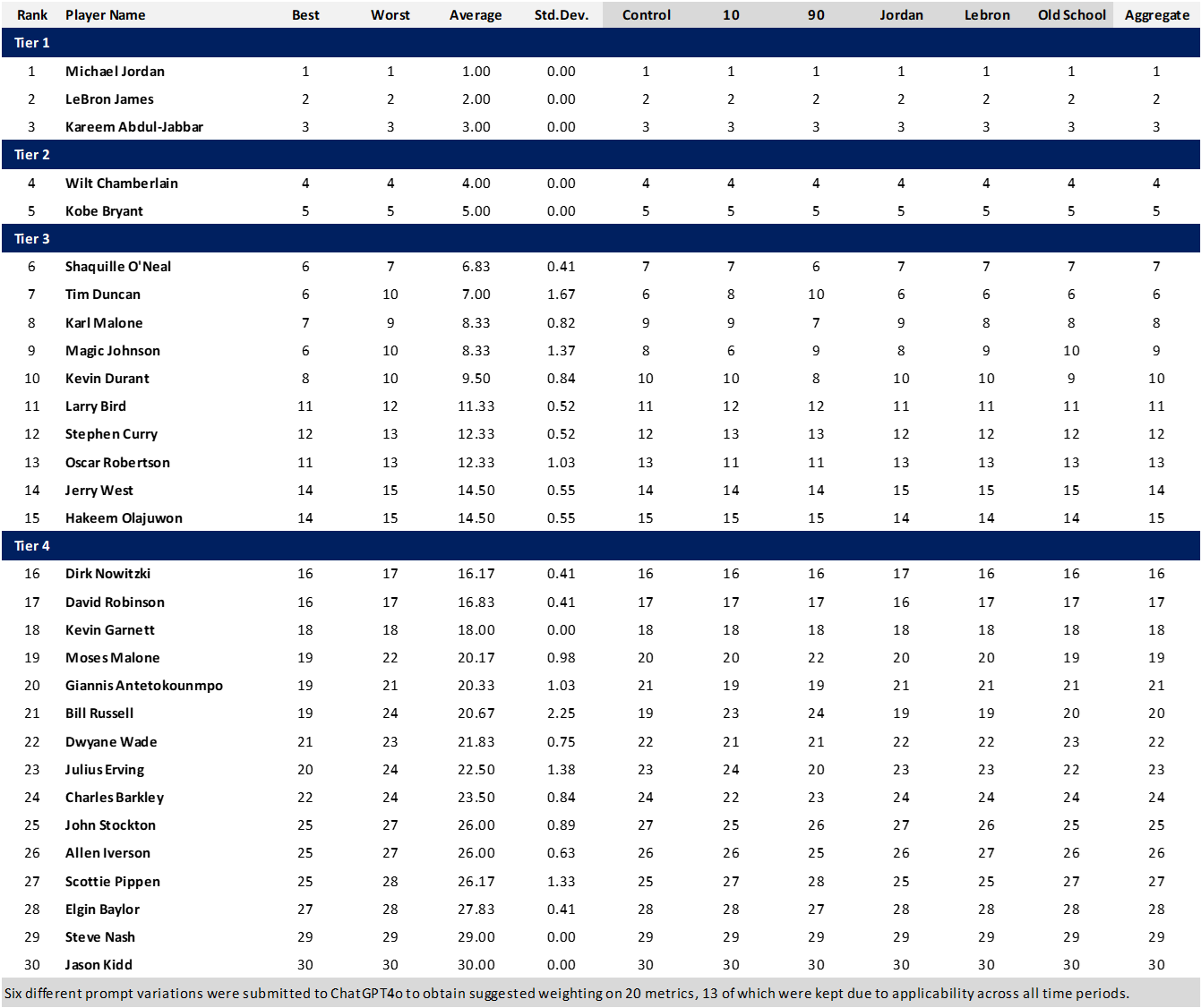Select the Magic Johnson name cell
Screen dimensions: 1201x1008
[x=113, y=351]
